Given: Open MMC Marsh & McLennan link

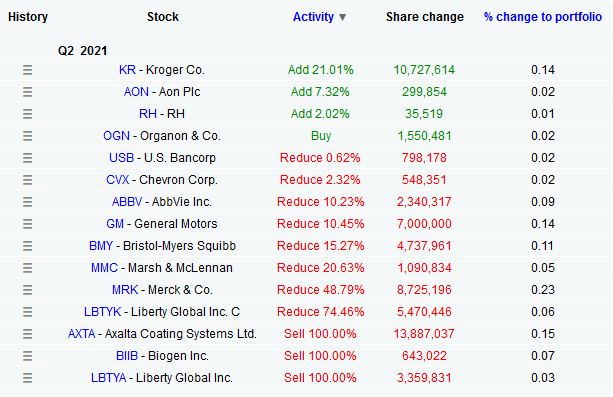Looking at the screenshot, I should tap(104, 268).
